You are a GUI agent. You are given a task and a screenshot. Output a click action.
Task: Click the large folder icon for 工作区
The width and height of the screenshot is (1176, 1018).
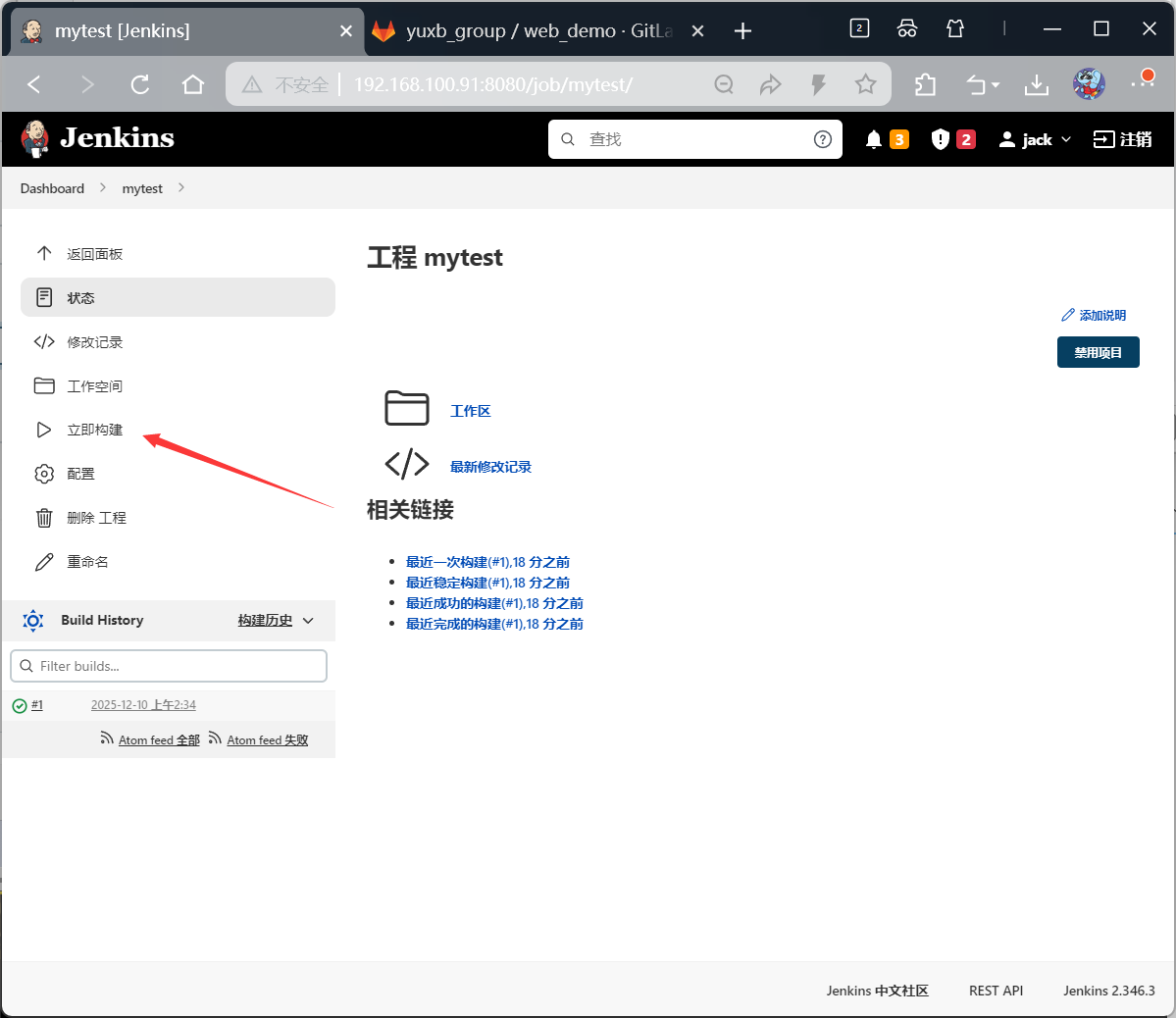(406, 408)
